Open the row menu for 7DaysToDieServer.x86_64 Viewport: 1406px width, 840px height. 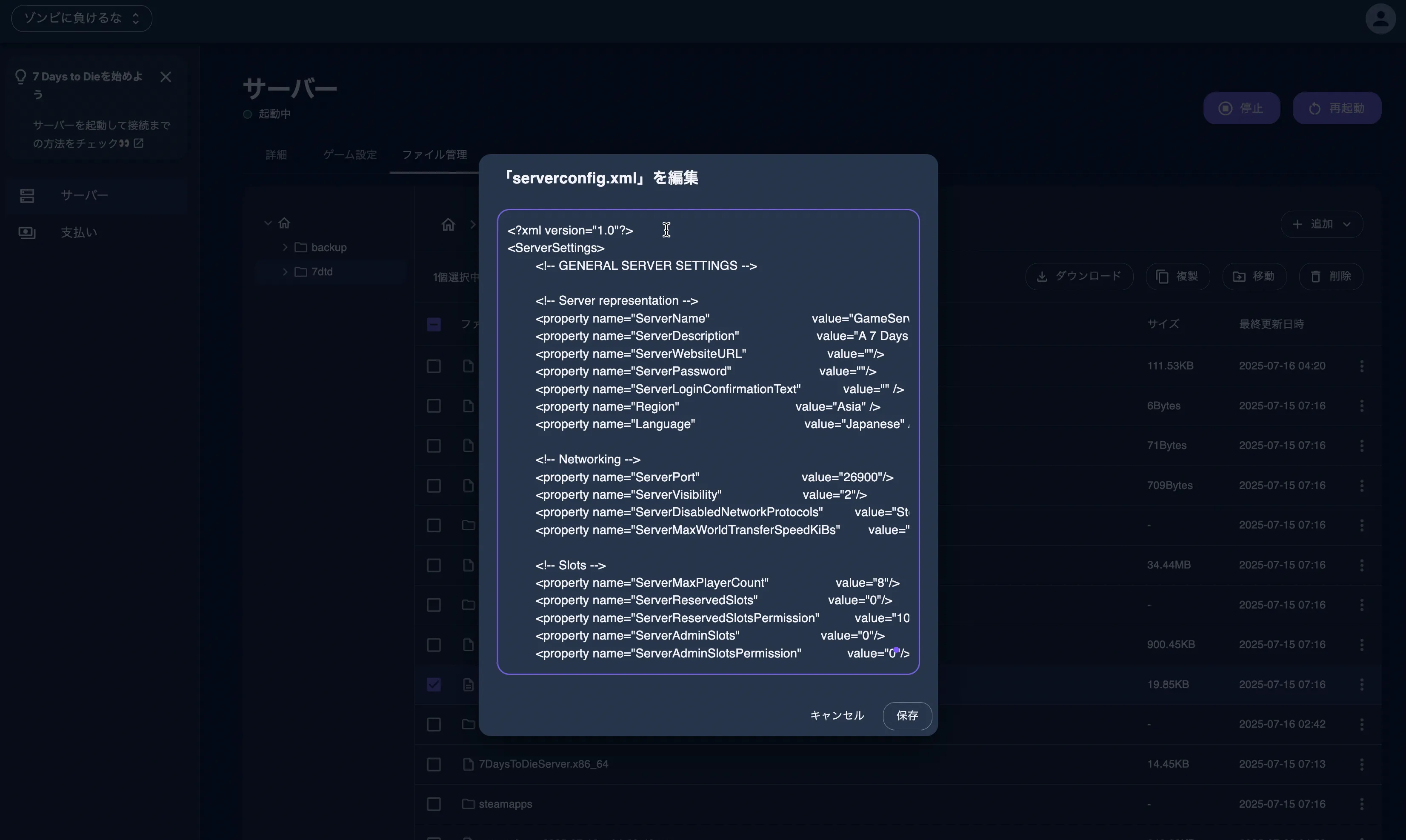pos(1361,765)
